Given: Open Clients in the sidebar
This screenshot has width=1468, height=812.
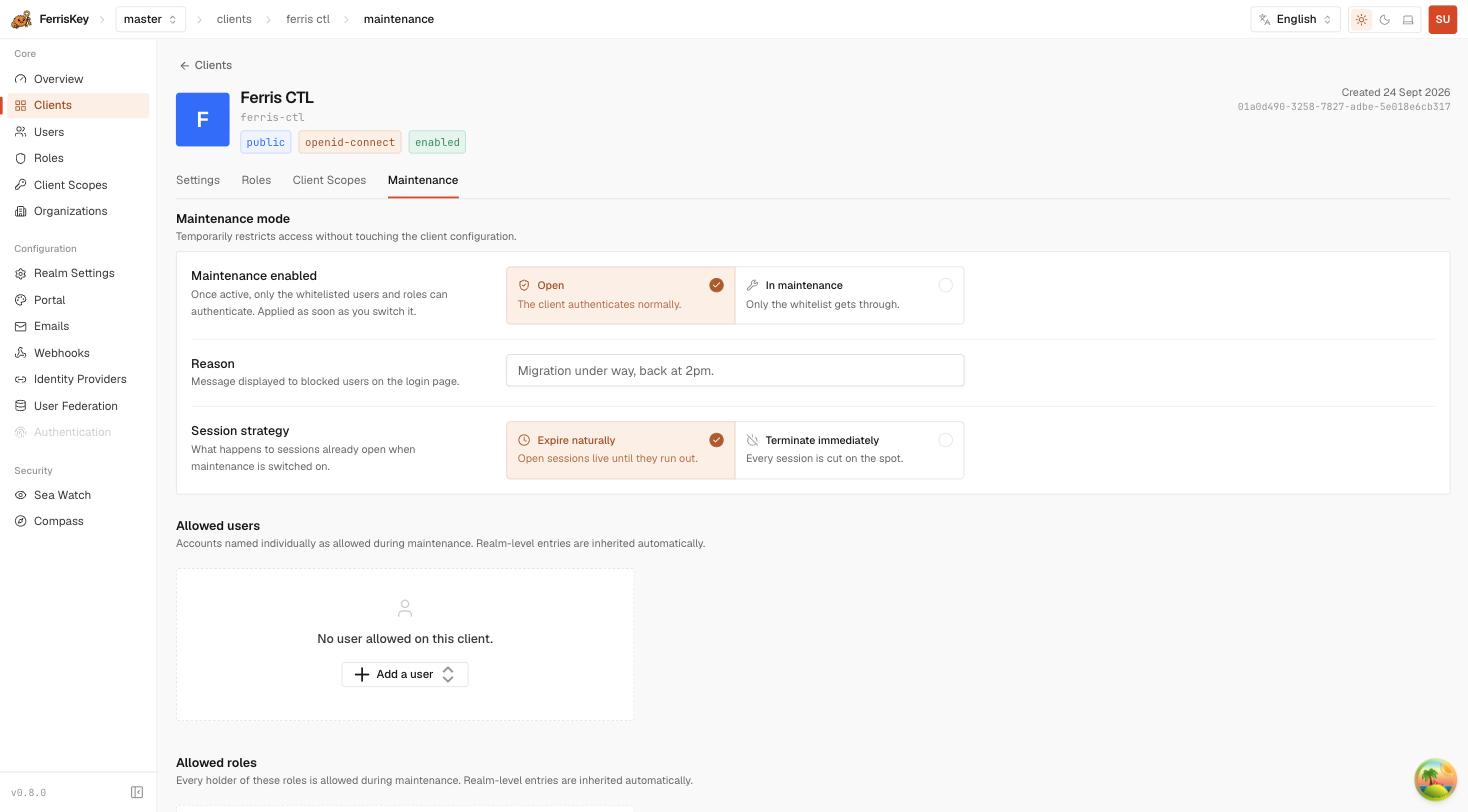Looking at the screenshot, I should tap(78, 105).
